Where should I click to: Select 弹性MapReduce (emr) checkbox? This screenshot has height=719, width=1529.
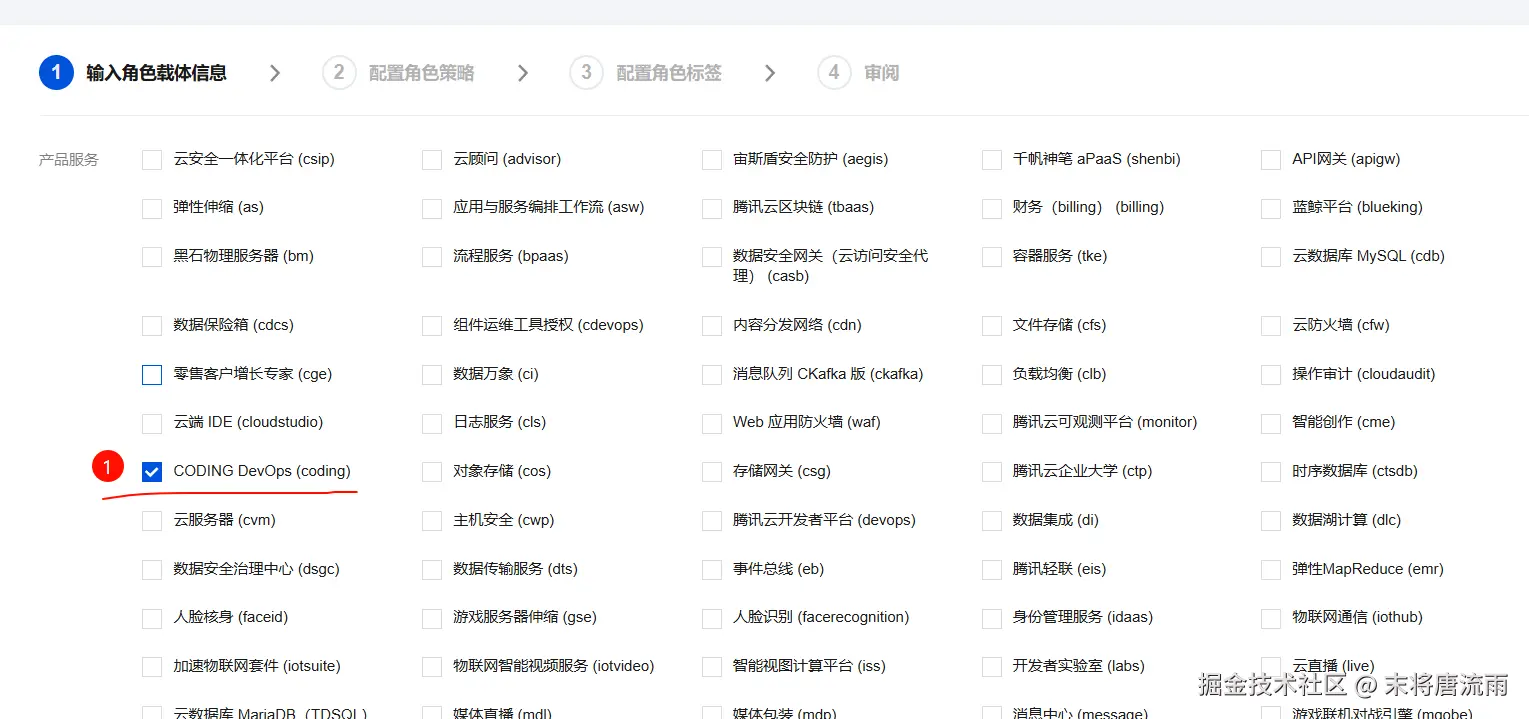[1271, 570]
